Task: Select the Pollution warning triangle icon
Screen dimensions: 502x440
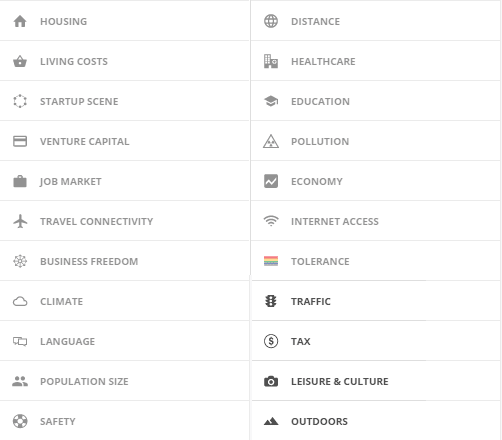Action: (271, 141)
